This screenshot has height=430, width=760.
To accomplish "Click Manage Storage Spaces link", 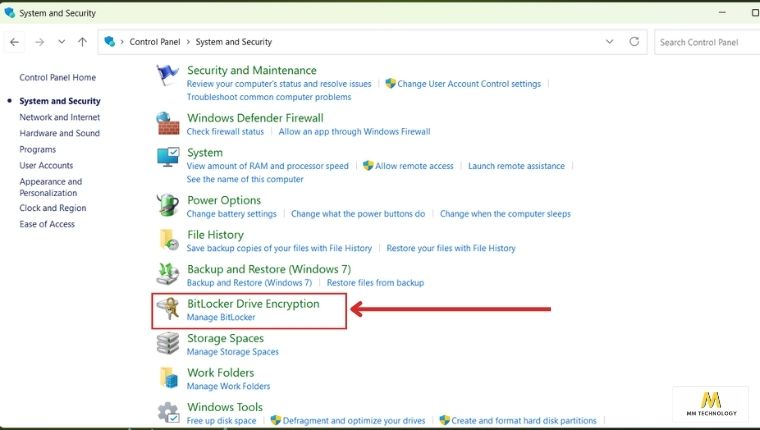I will (233, 352).
